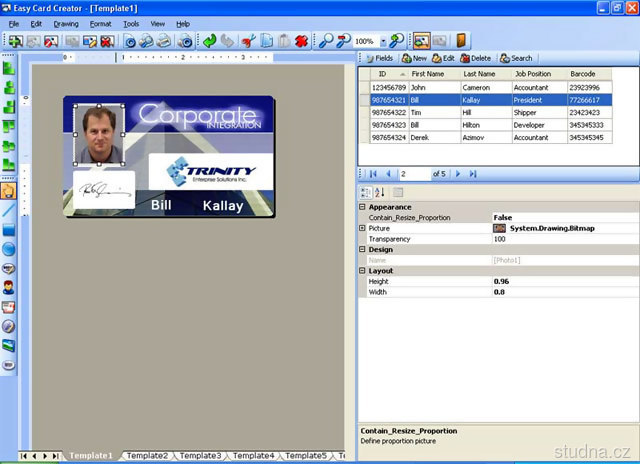Viewport: 640px width, 464px height.
Task: Toggle categorized view in property grid
Action: click(x=366, y=192)
